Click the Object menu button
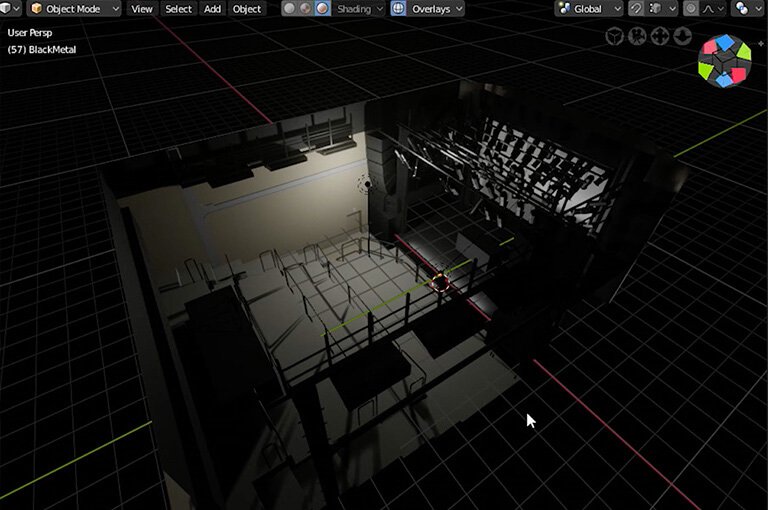 coord(247,9)
